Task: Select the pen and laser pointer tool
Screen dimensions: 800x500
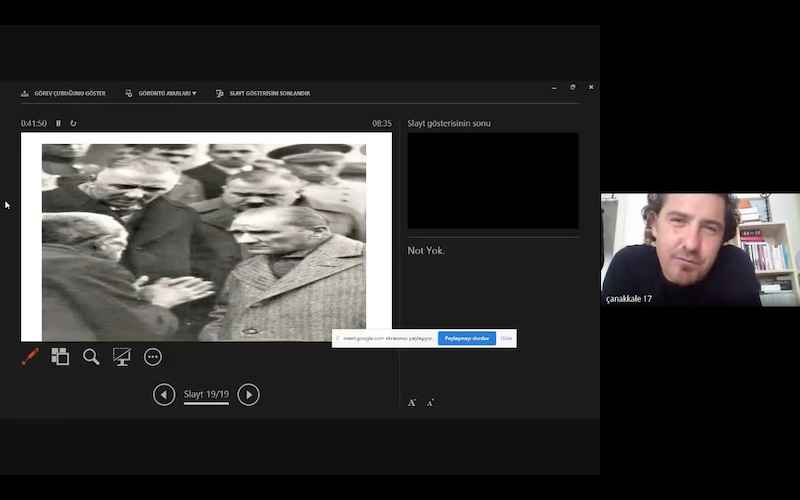Action: pyautogui.click(x=30, y=357)
